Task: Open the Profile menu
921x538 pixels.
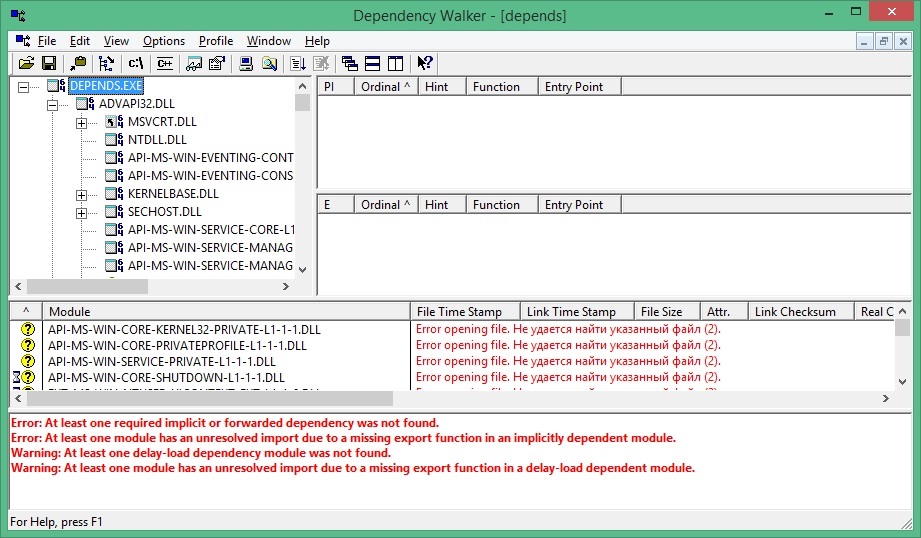Action: pos(216,41)
